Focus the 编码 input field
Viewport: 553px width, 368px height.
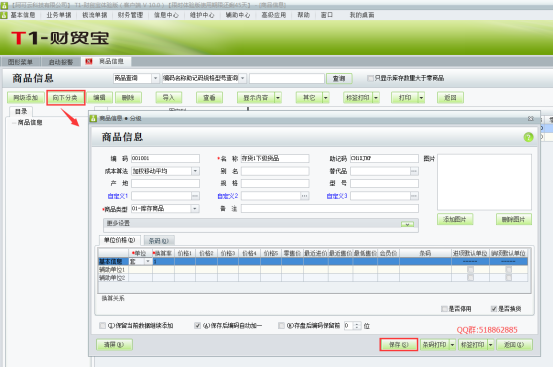coord(165,158)
